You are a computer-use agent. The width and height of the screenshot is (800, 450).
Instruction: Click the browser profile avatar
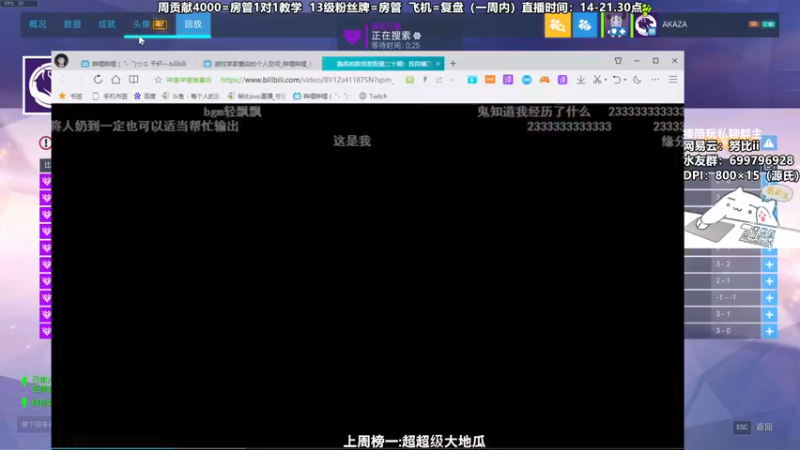pos(62,61)
